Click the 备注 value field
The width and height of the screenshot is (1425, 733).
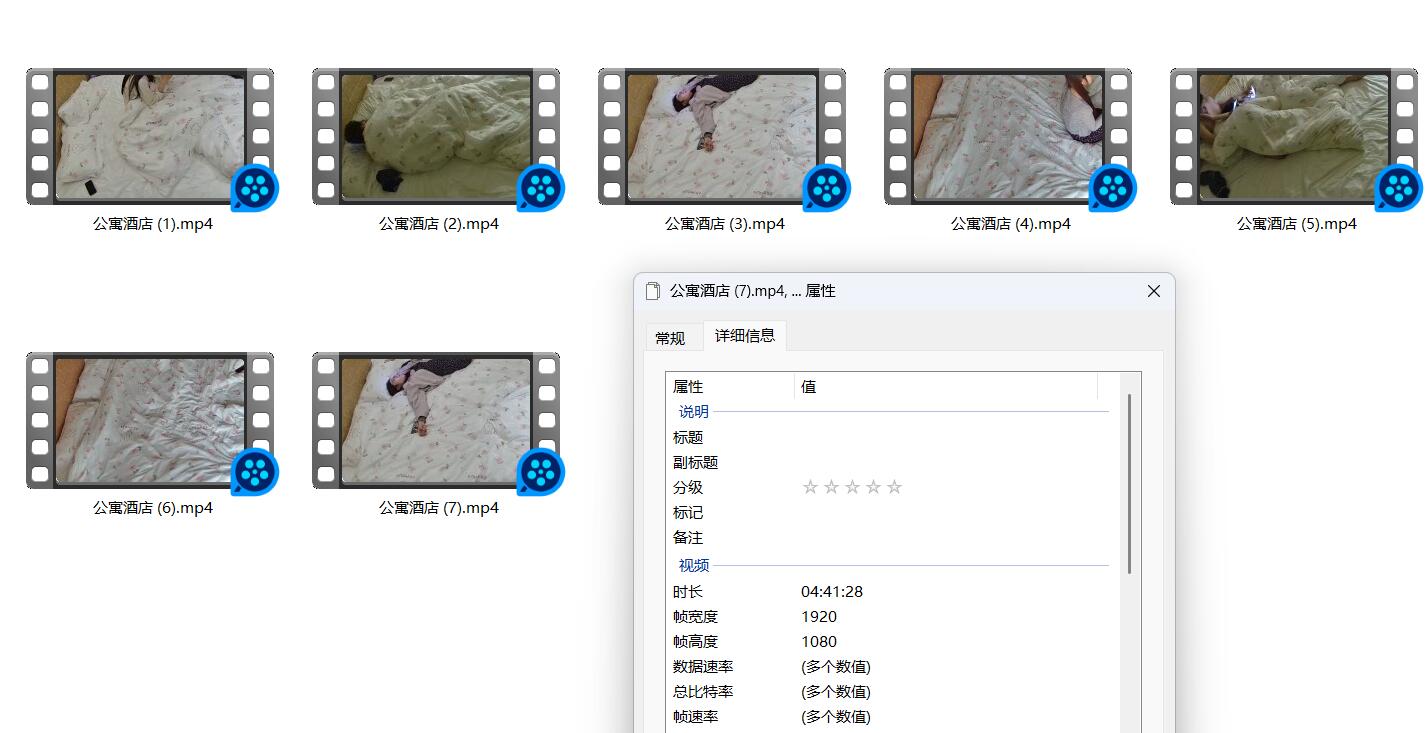pos(950,537)
